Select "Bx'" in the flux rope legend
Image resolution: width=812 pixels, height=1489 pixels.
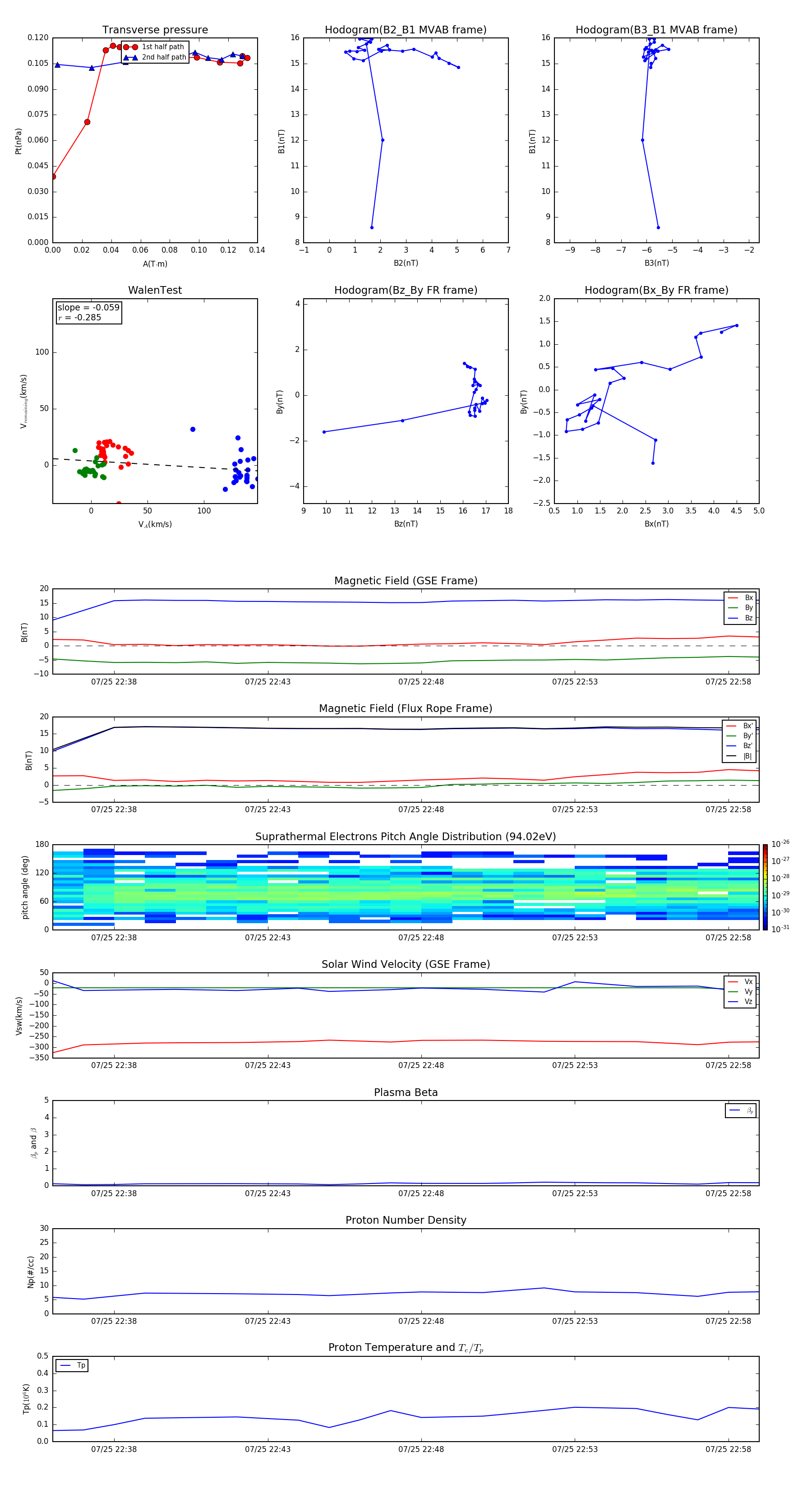(740, 726)
